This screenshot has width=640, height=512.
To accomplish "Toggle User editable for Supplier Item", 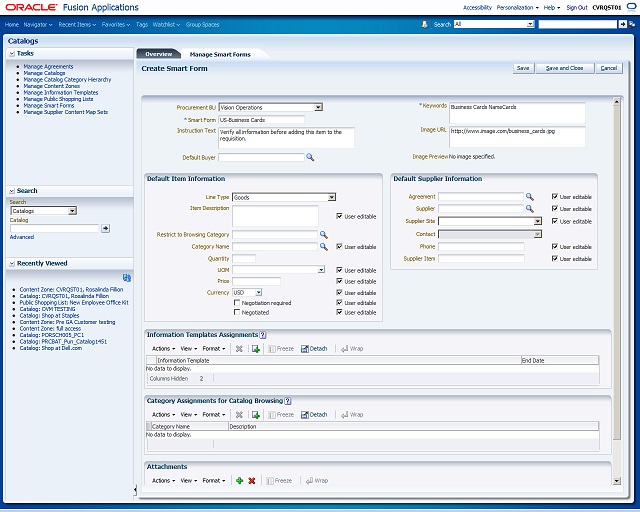I will (x=555, y=258).
